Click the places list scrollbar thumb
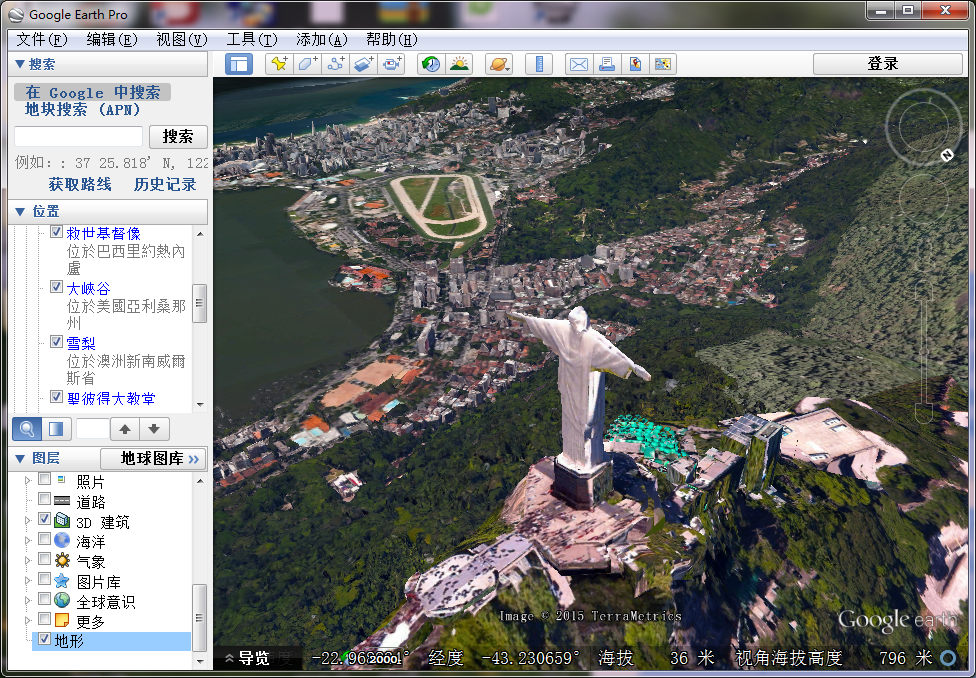Screen dimensions: 976x678 point(199,303)
